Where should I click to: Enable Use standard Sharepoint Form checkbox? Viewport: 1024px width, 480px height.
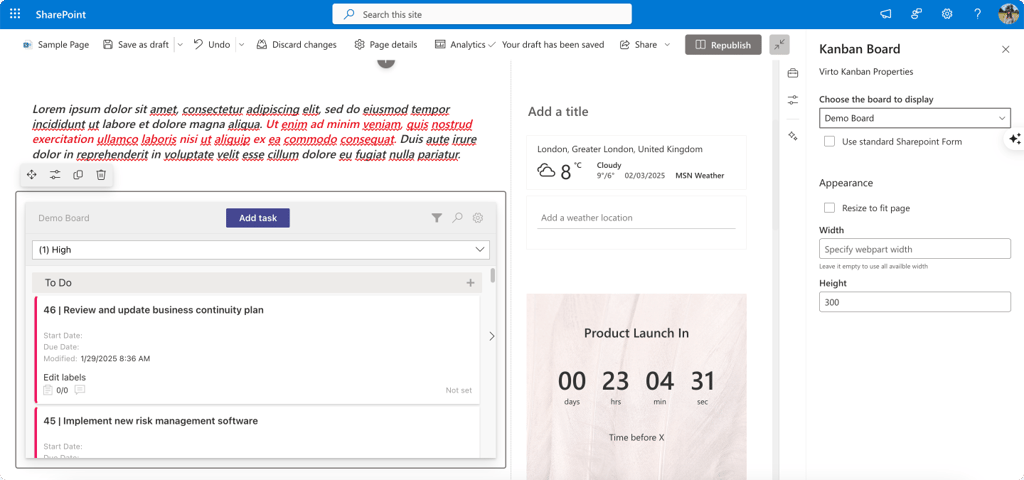point(829,141)
